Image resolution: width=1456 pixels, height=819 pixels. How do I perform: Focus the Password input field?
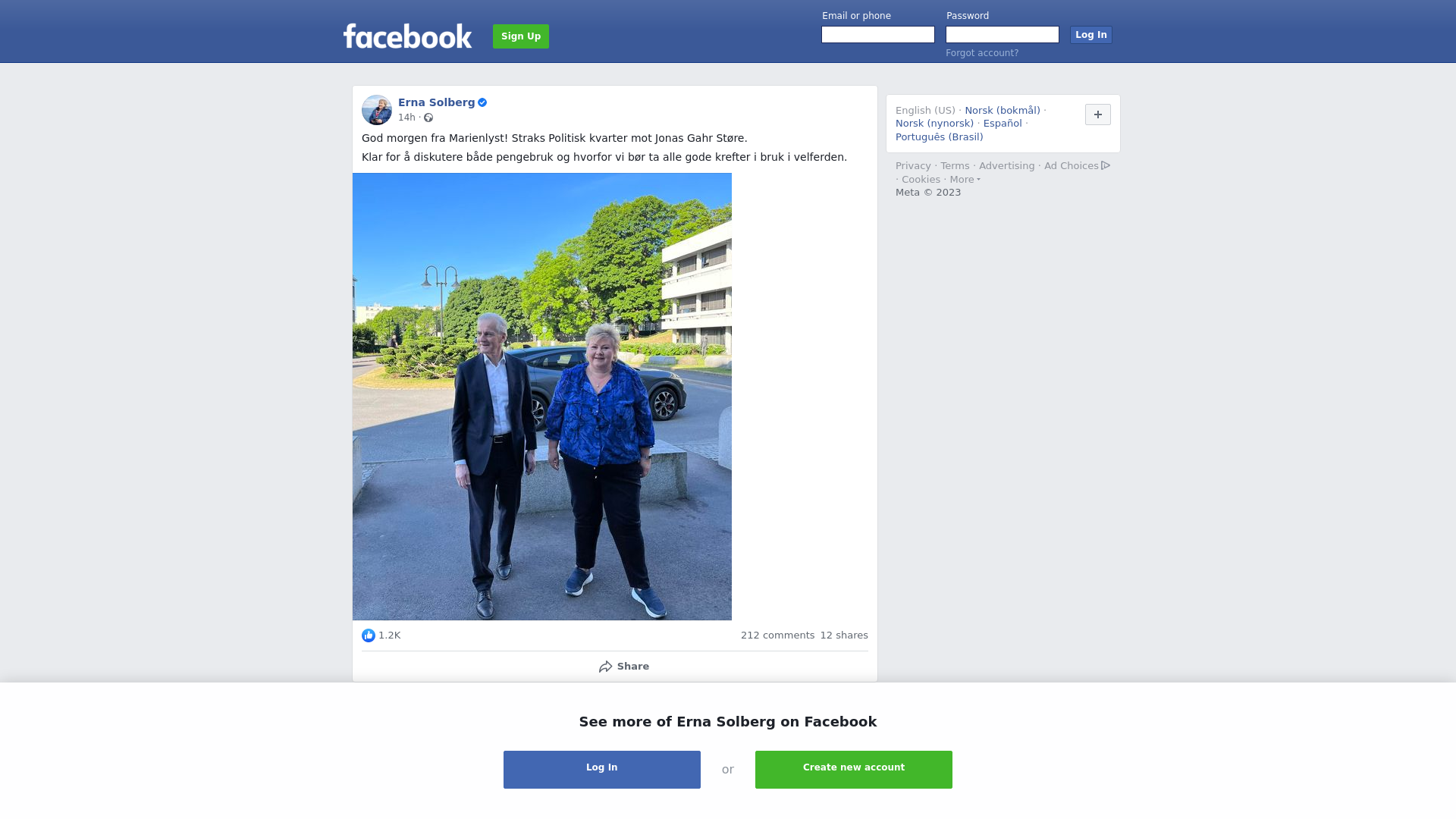click(x=1003, y=35)
